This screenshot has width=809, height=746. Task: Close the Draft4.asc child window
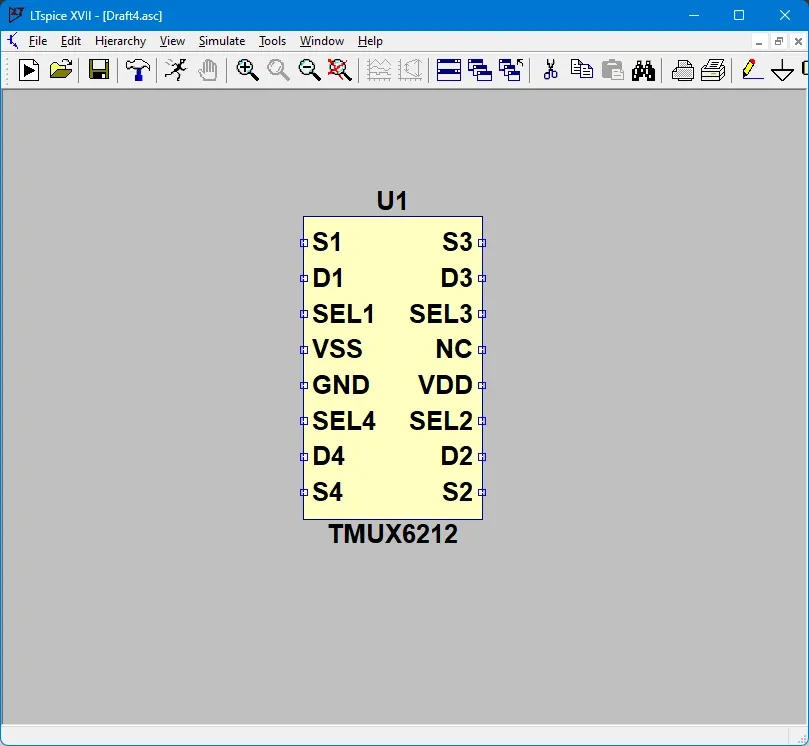(798, 41)
